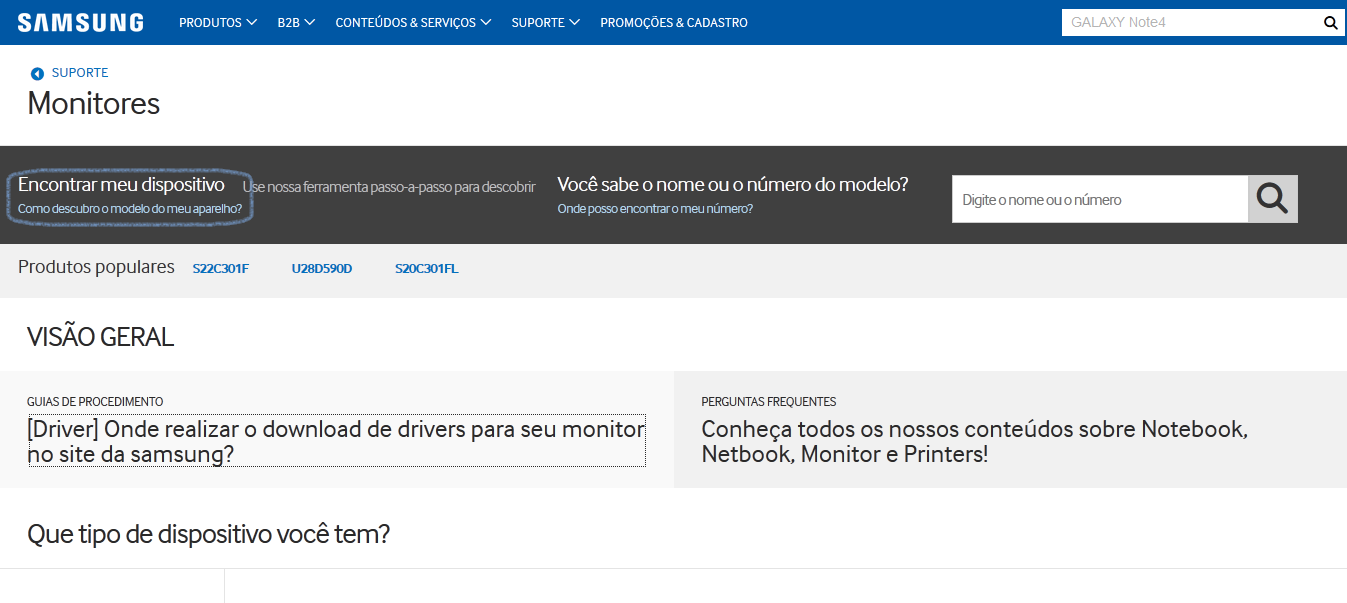Click the Samsung logo
Viewport: 1347px width, 603px height.
coord(80,22)
